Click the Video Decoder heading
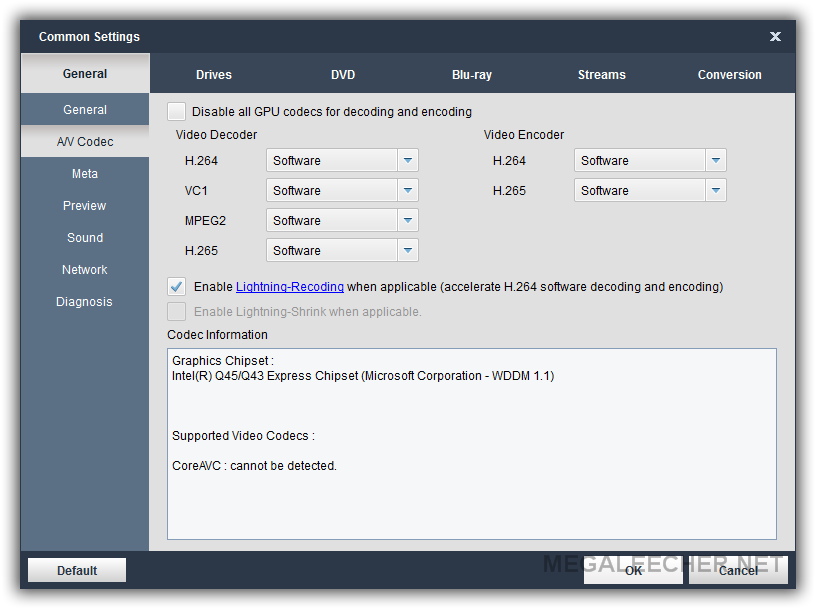The height and width of the screenshot is (609, 816). point(216,135)
